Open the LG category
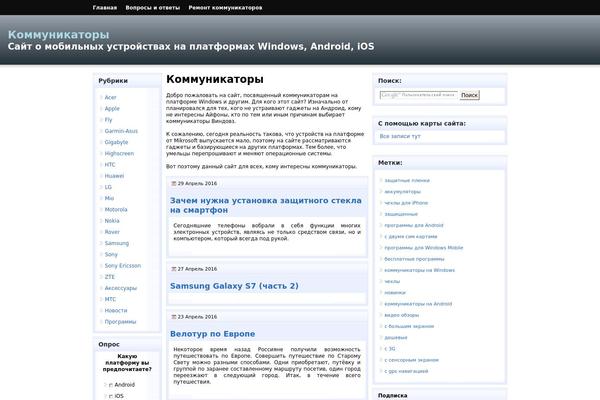This screenshot has width=600, height=400. (108, 187)
